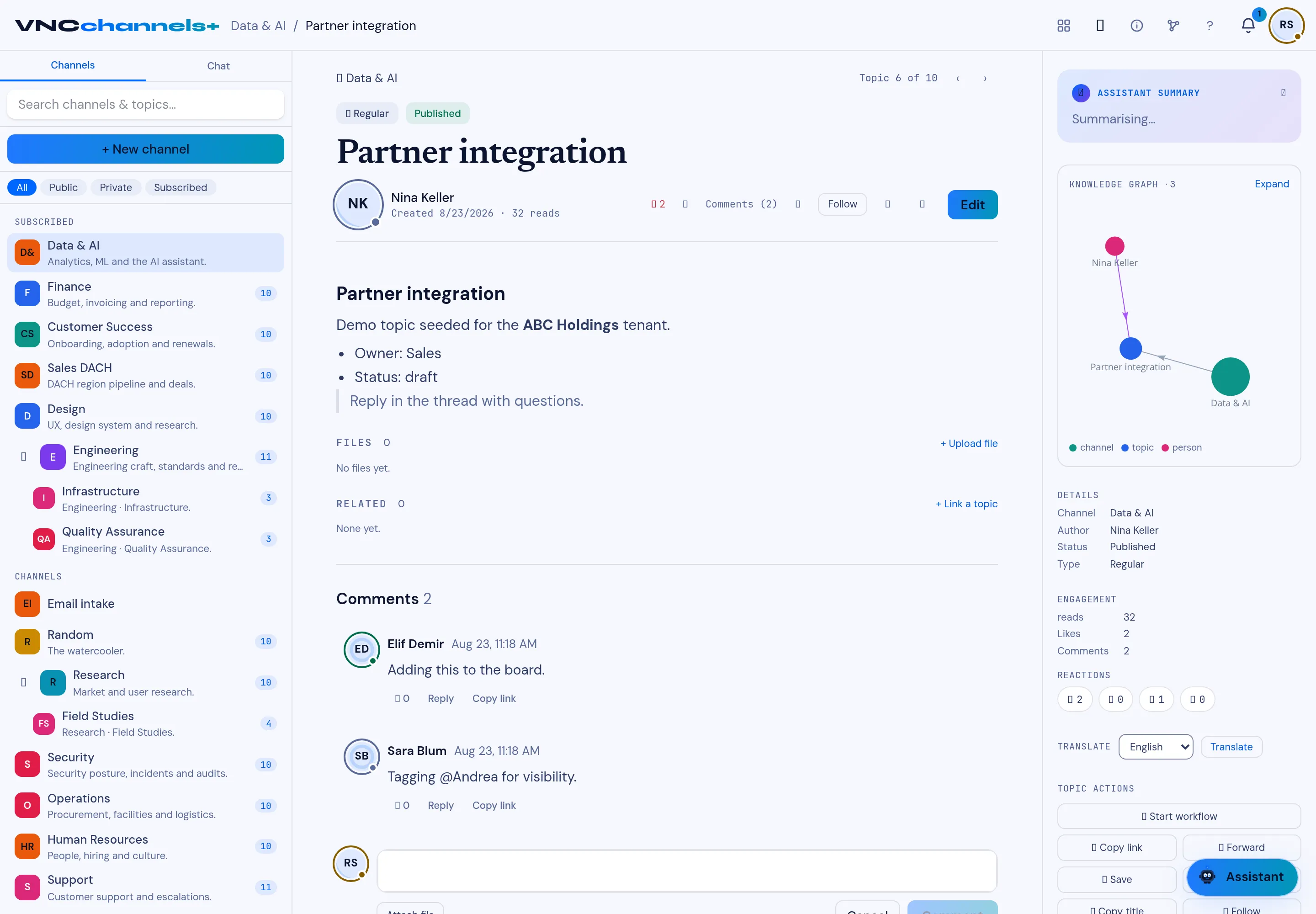Screen dimensions: 1316x914
Task: Click the Finance channel F icon
Action: (x=27, y=293)
